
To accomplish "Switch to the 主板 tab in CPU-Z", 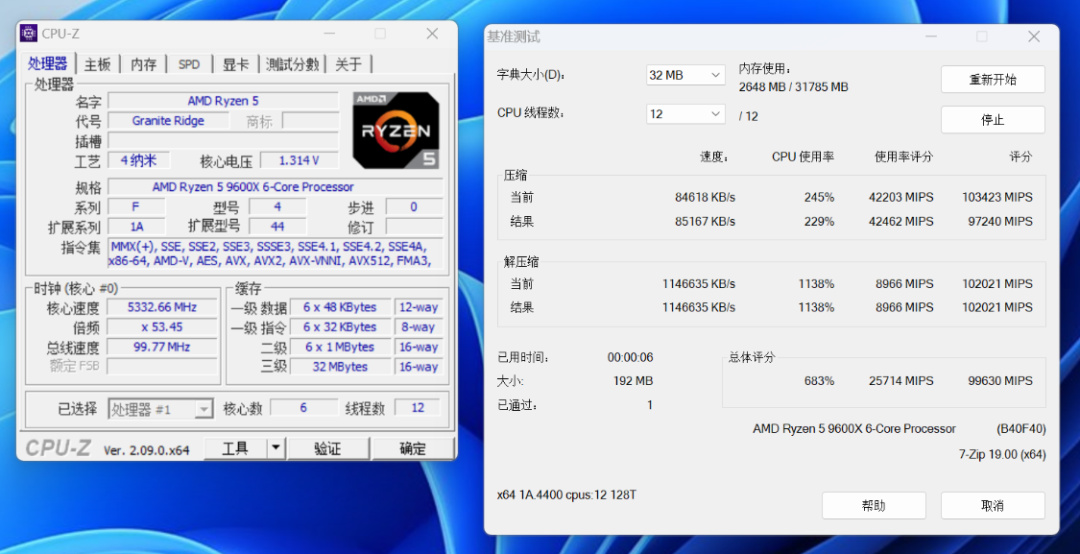I will click(x=97, y=64).
